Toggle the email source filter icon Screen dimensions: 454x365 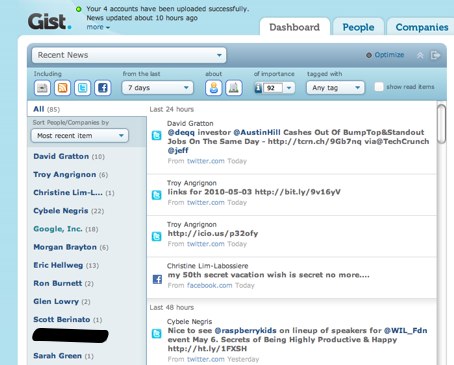pyautogui.click(x=42, y=88)
